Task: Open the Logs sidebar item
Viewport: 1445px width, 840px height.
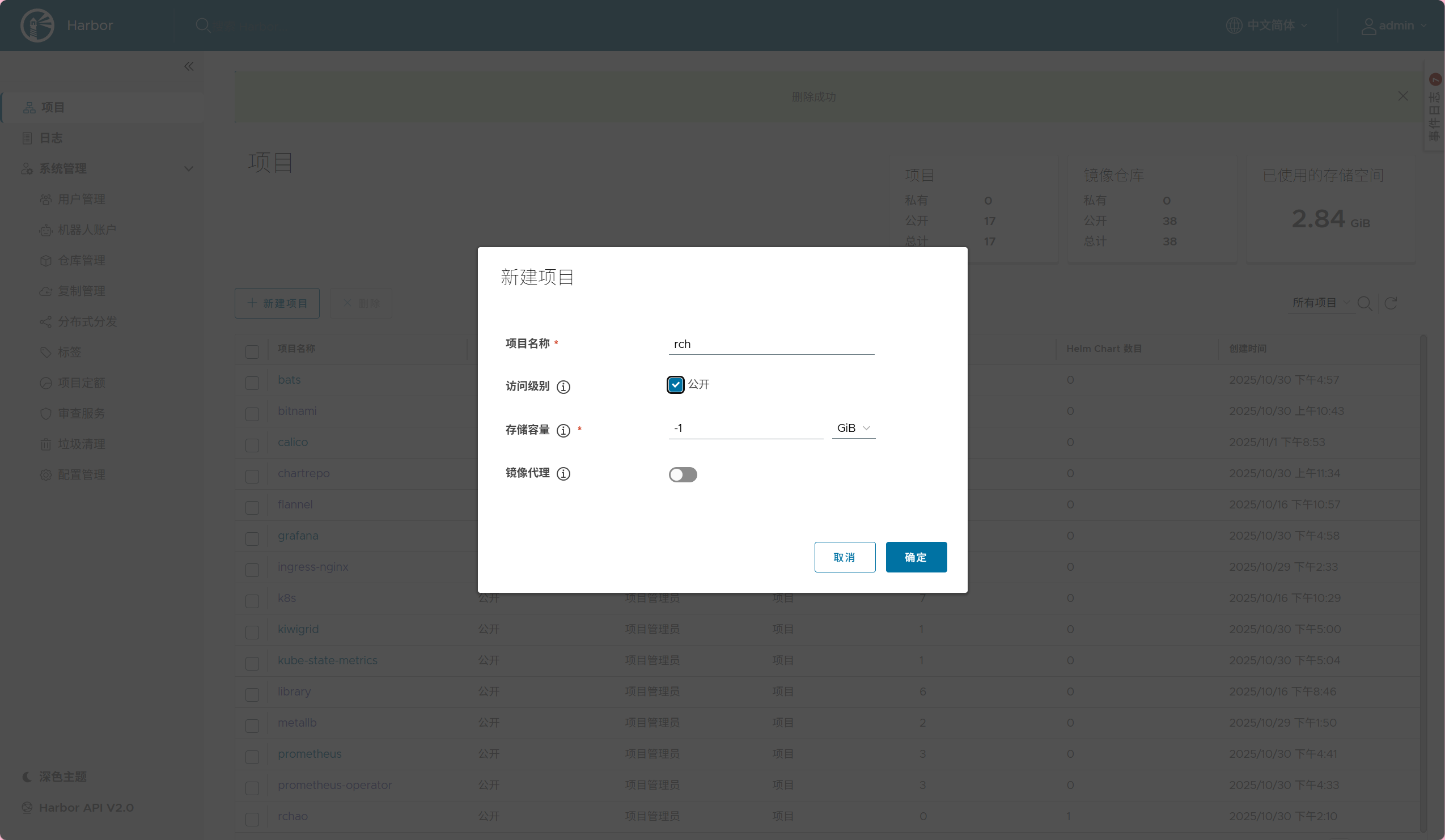Action: point(50,138)
